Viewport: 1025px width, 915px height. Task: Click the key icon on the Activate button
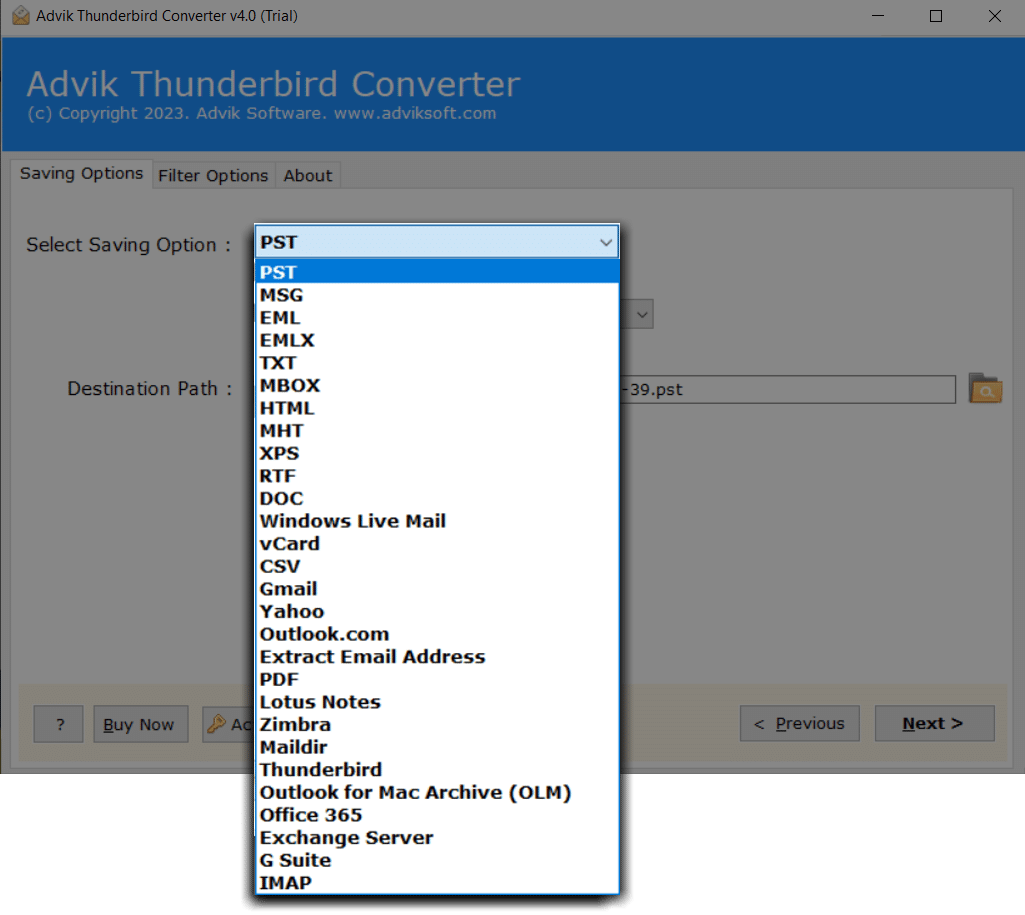point(216,724)
